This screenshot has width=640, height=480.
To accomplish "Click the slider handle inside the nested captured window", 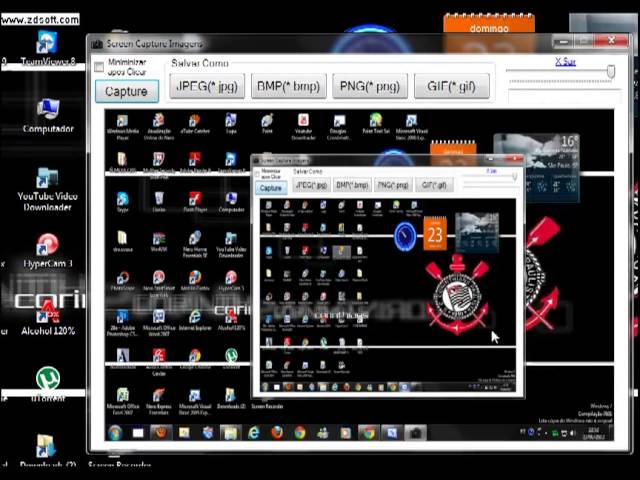I will [515, 176].
